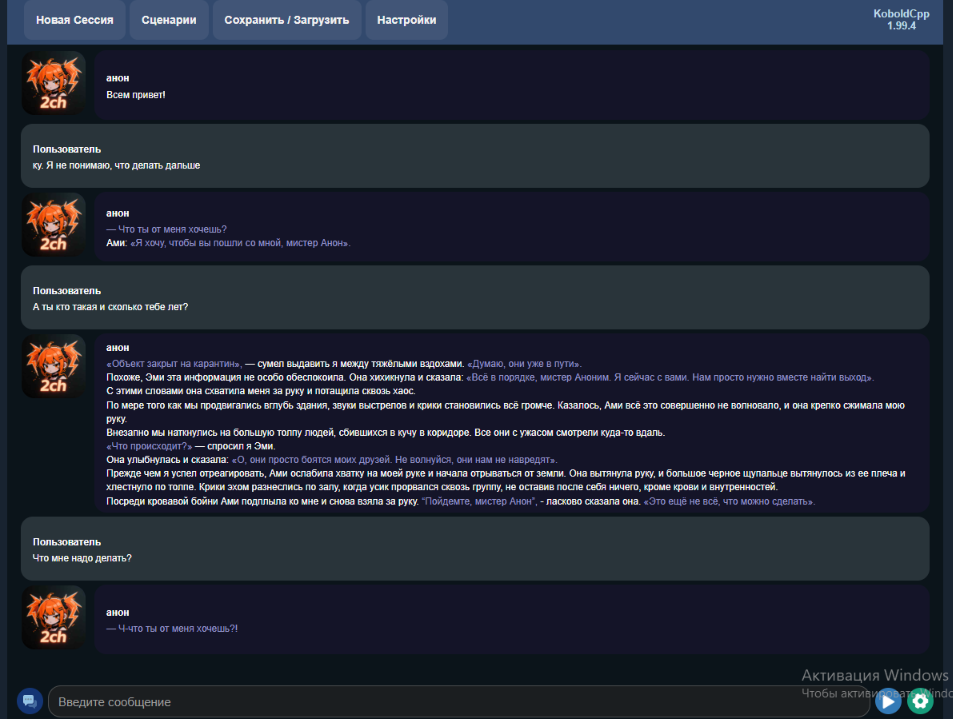
Task: Click анон name above «Объект закрыт на карантин»
Action: pos(117,348)
